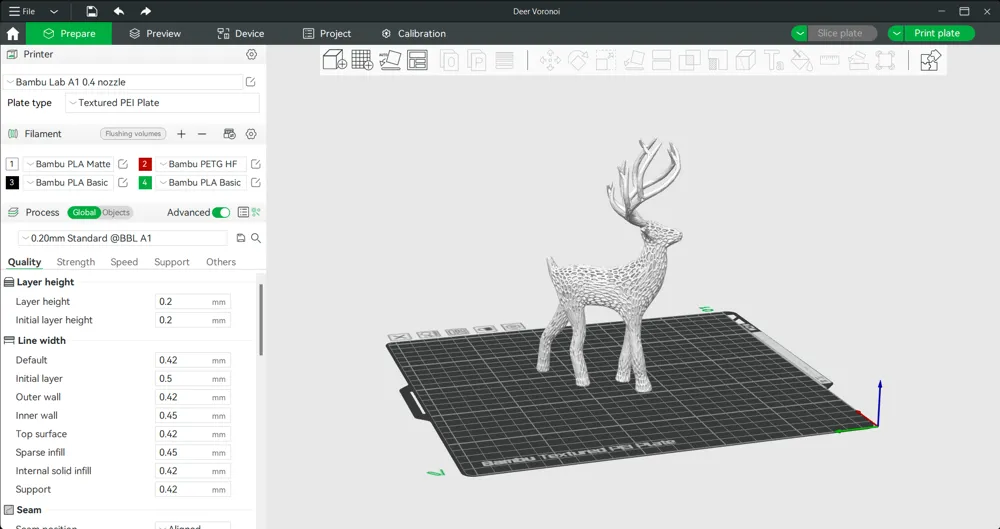1000x529 pixels.
Task: Switch the Process scope to Global
Action: [84, 212]
